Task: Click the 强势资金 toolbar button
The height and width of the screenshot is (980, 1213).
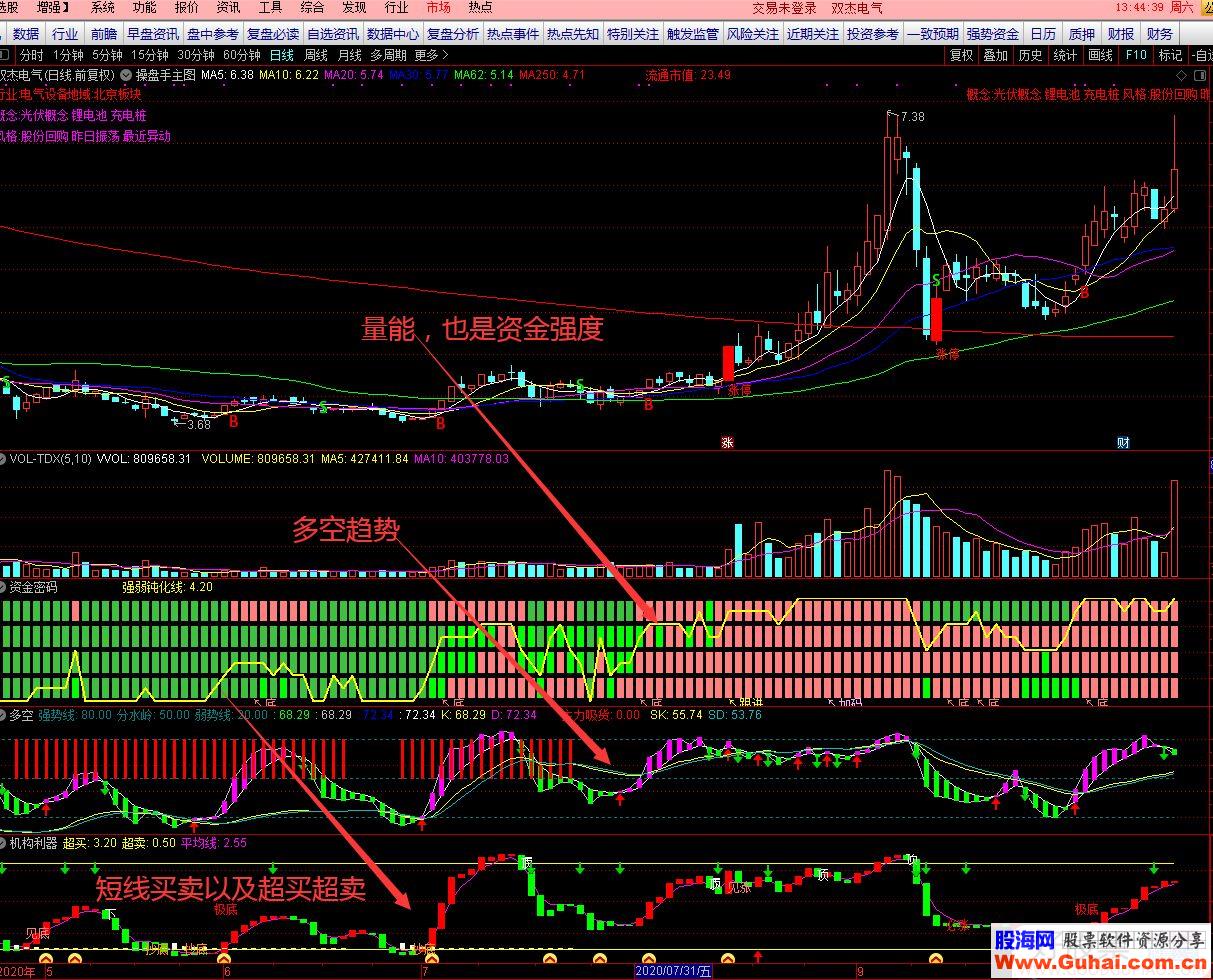Action: click(x=993, y=34)
